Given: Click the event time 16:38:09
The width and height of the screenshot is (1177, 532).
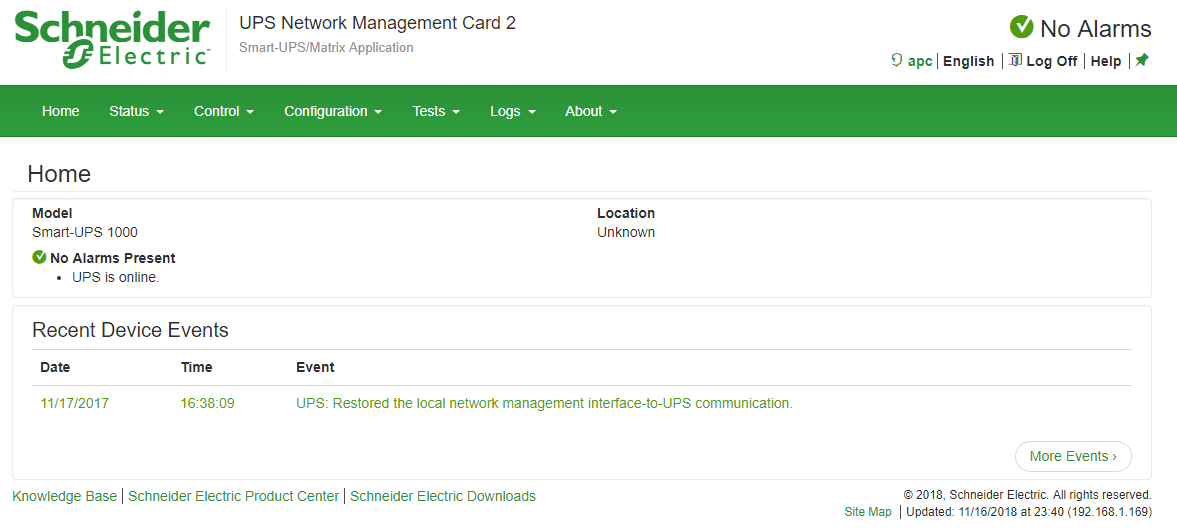Looking at the screenshot, I should pyautogui.click(x=207, y=403).
